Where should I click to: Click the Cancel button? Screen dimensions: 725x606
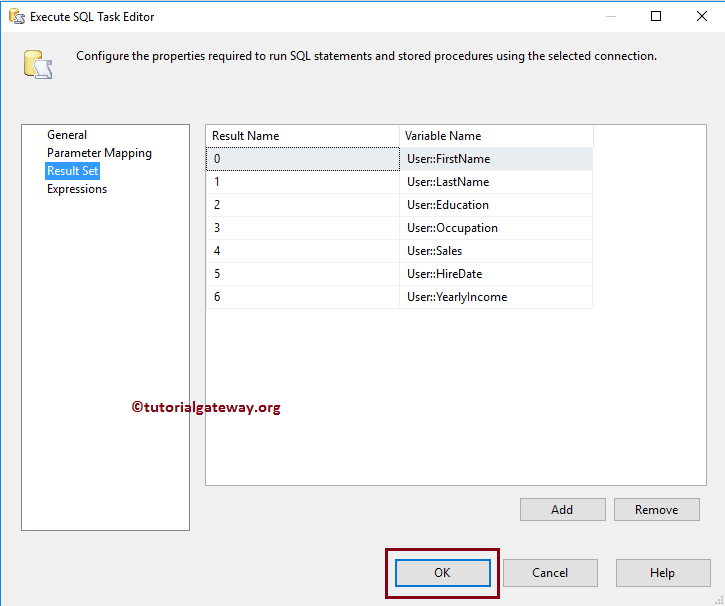[550, 573]
